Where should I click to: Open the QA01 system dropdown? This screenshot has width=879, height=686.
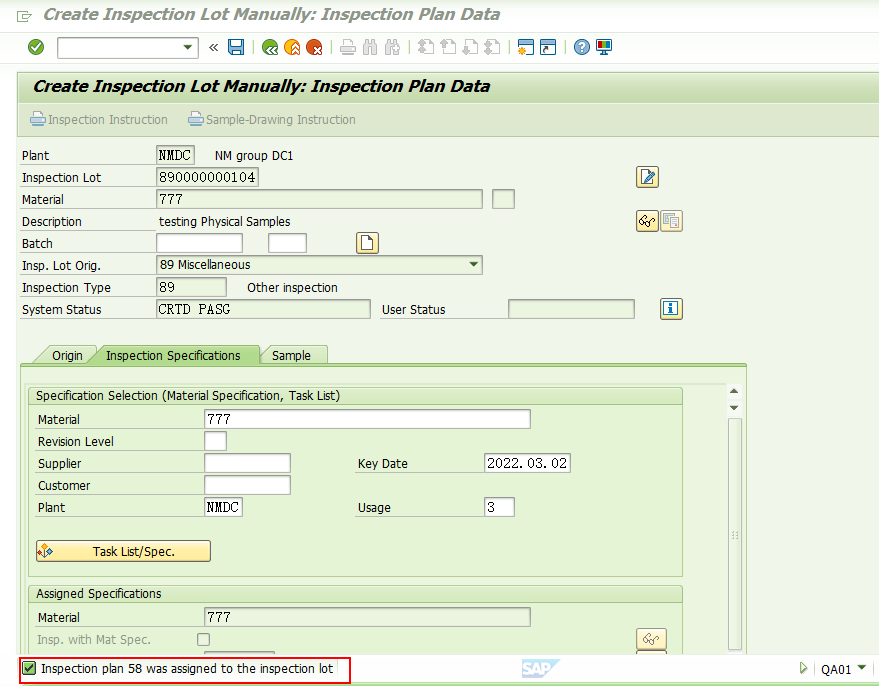861,667
